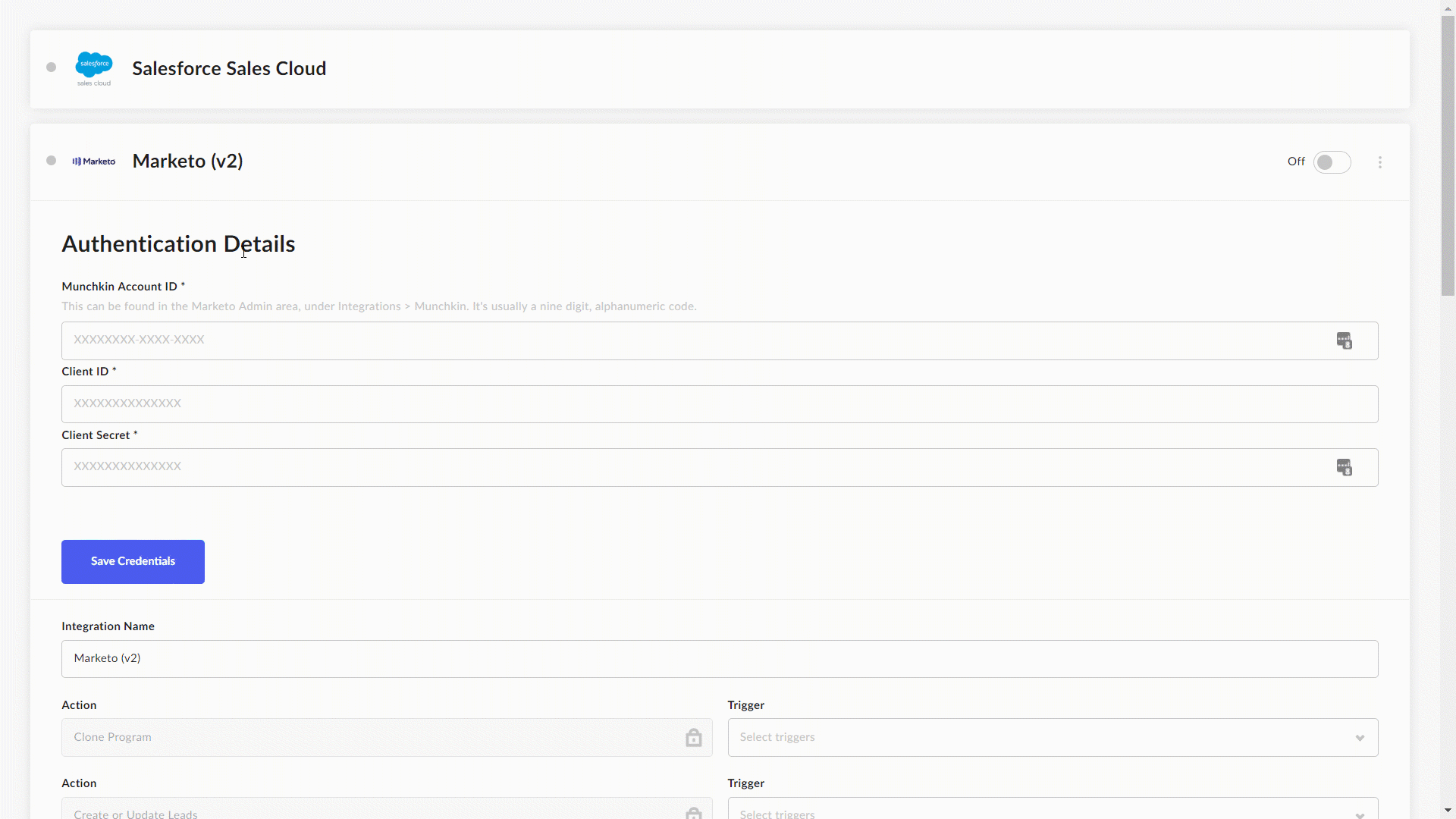Click the page scrollbar thumb
1456x819 pixels.
coord(1448,155)
